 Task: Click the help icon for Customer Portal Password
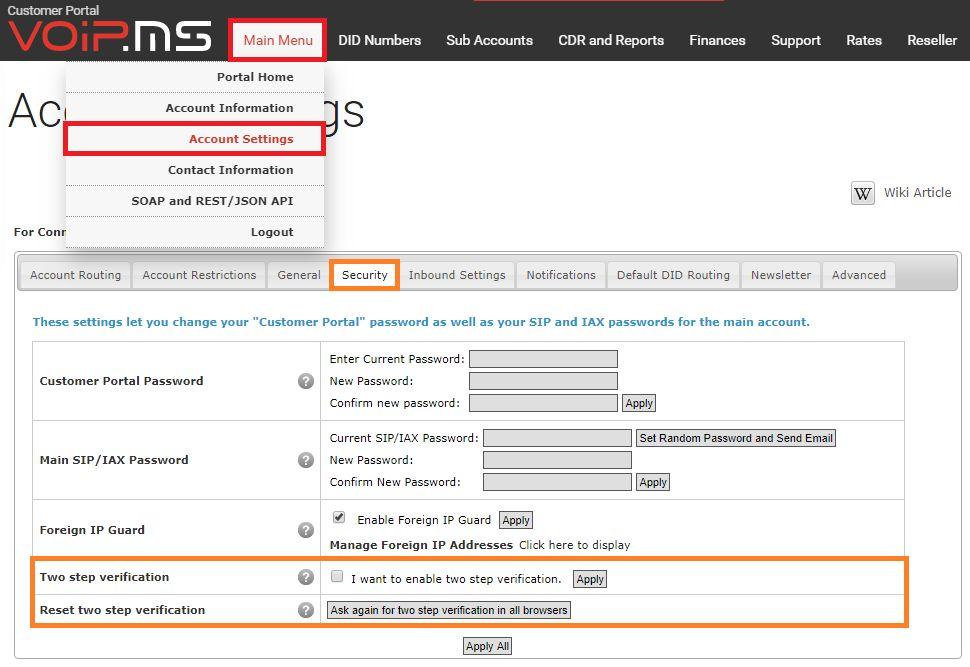(306, 381)
